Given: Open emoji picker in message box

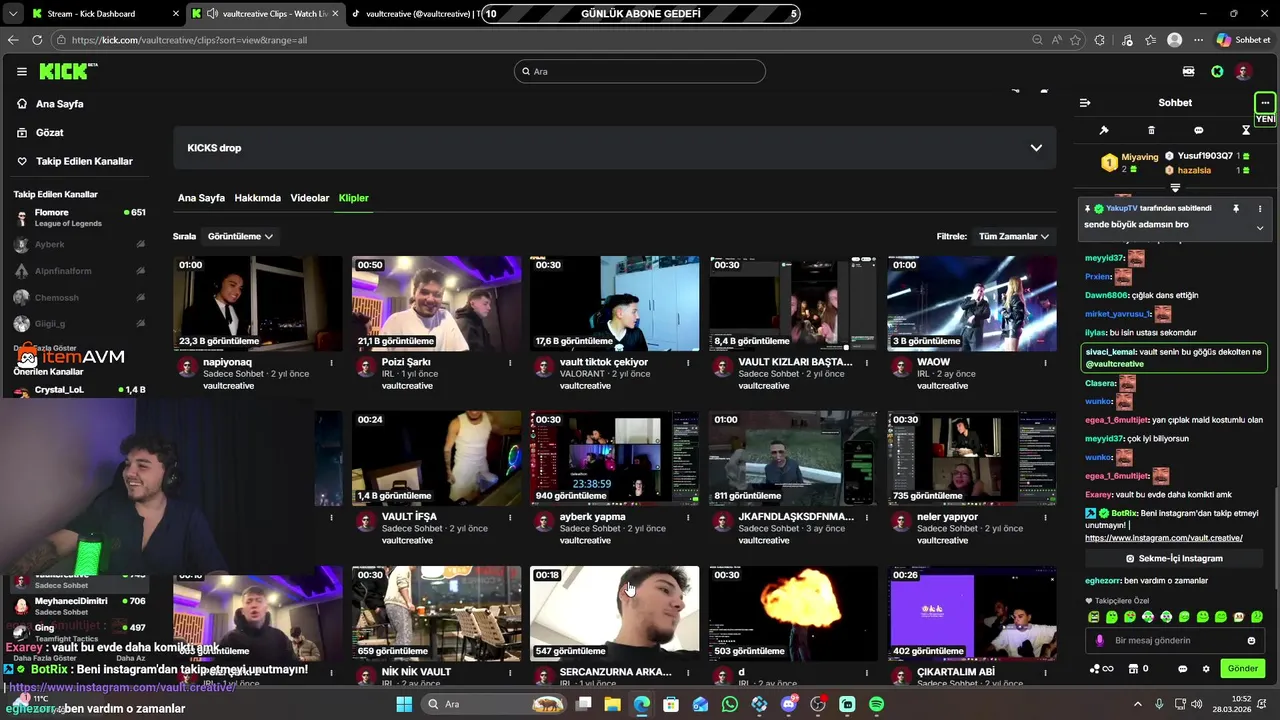Looking at the screenshot, I should pyautogui.click(x=1251, y=640).
